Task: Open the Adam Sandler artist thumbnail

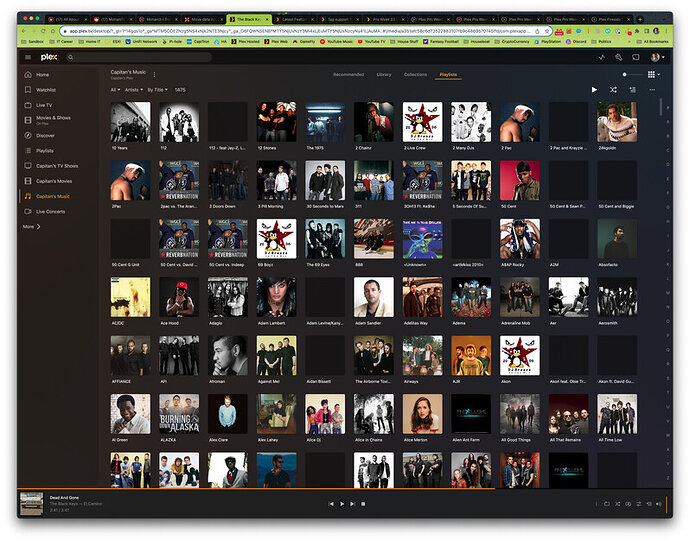Action: 374,297
